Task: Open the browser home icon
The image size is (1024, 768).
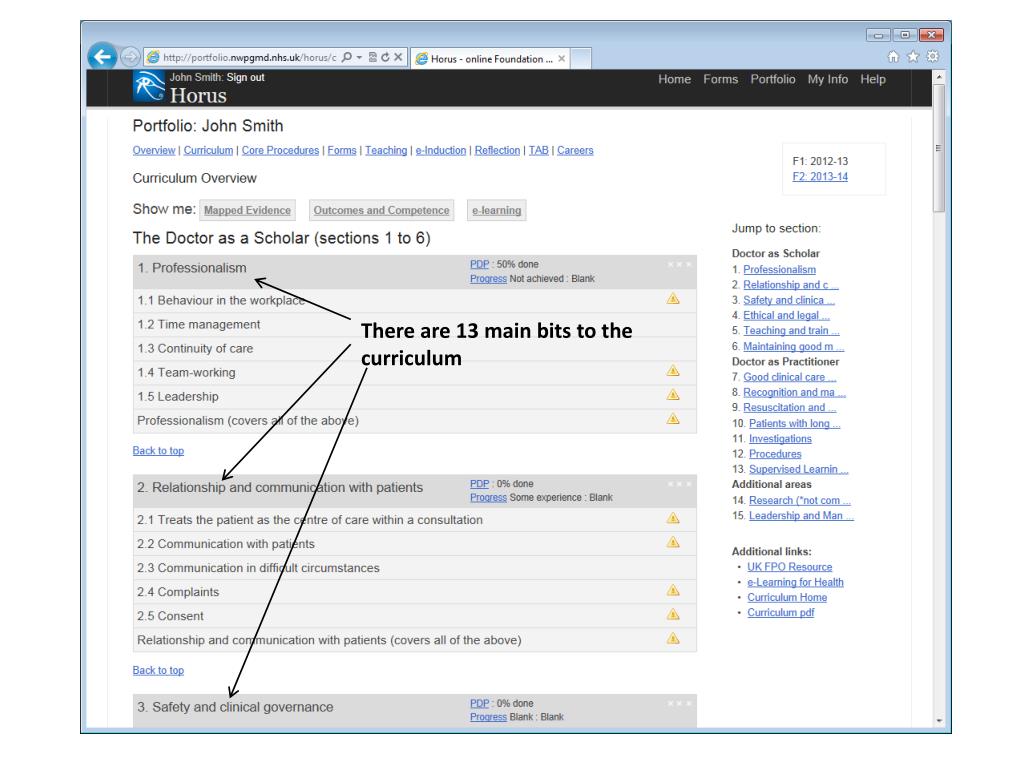Action: [893, 57]
